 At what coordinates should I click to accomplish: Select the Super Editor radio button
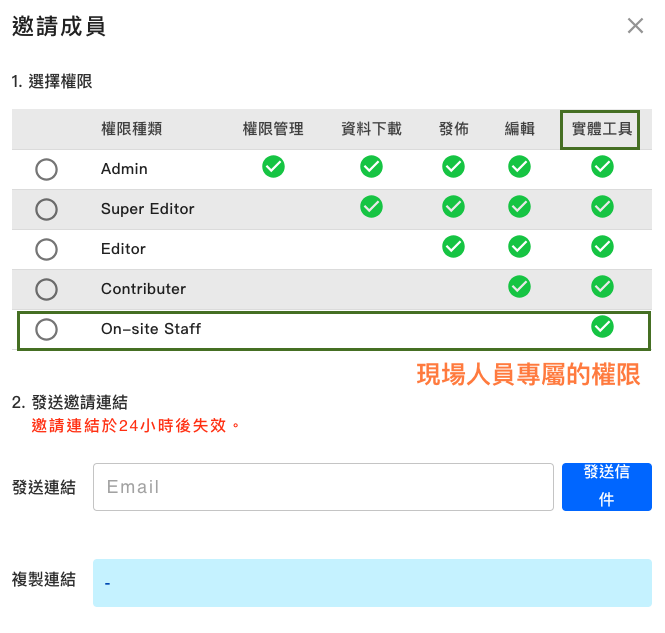(x=46, y=210)
